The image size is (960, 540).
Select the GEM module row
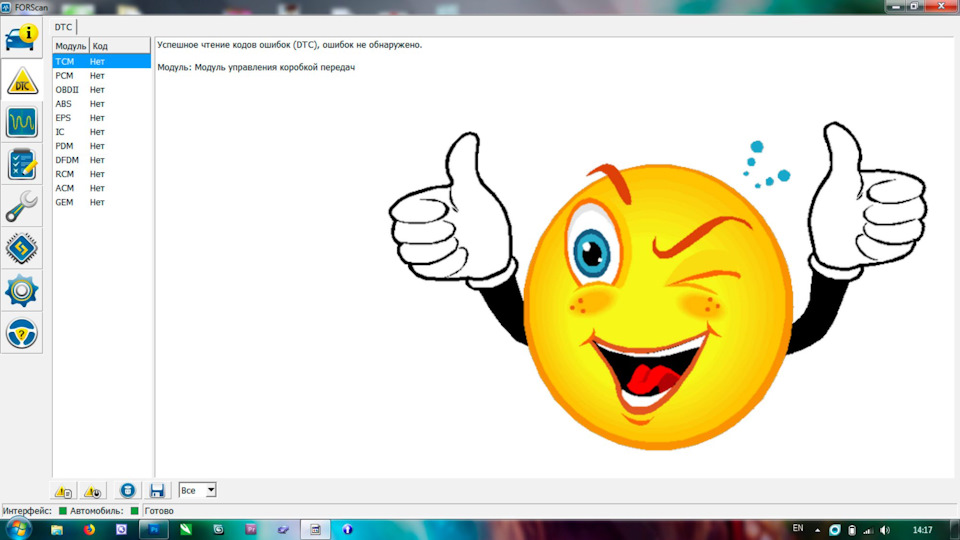[x=102, y=202]
